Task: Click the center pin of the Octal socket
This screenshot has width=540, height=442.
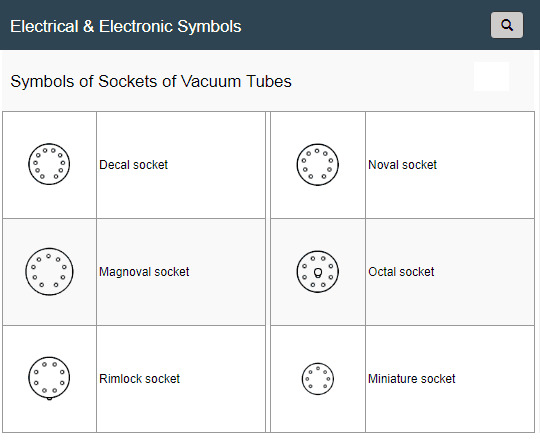Action: [318, 273]
